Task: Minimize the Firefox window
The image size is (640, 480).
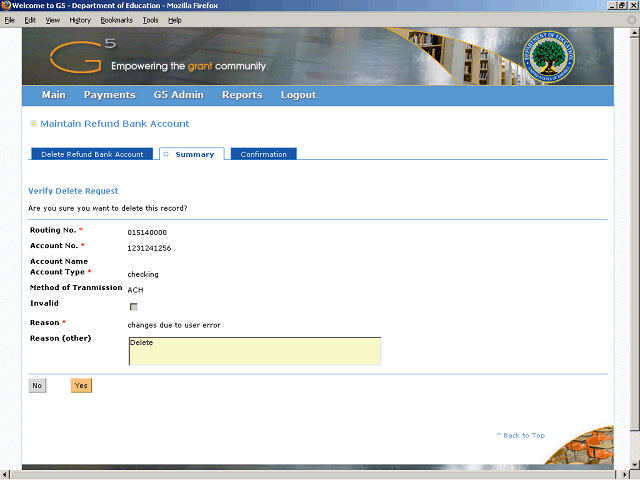Action: pos(612,5)
